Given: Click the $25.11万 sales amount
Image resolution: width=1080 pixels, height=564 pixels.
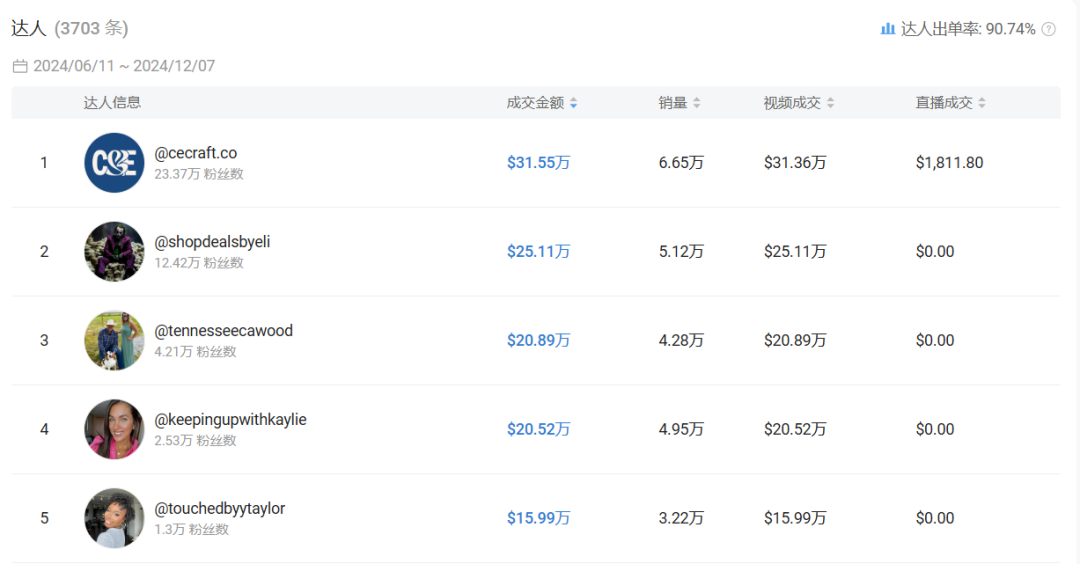Looking at the screenshot, I should (538, 252).
